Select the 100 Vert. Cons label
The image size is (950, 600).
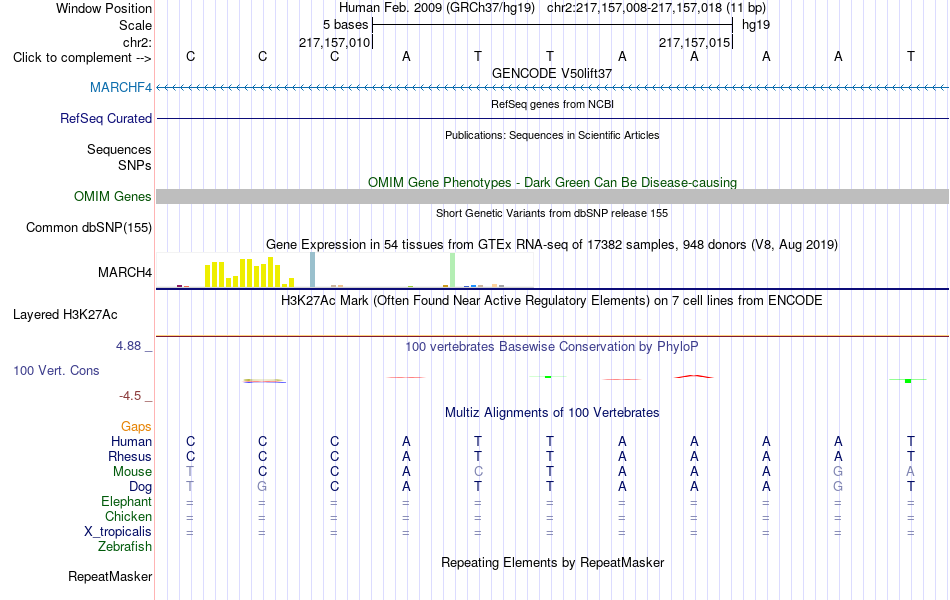[x=56, y=370]
